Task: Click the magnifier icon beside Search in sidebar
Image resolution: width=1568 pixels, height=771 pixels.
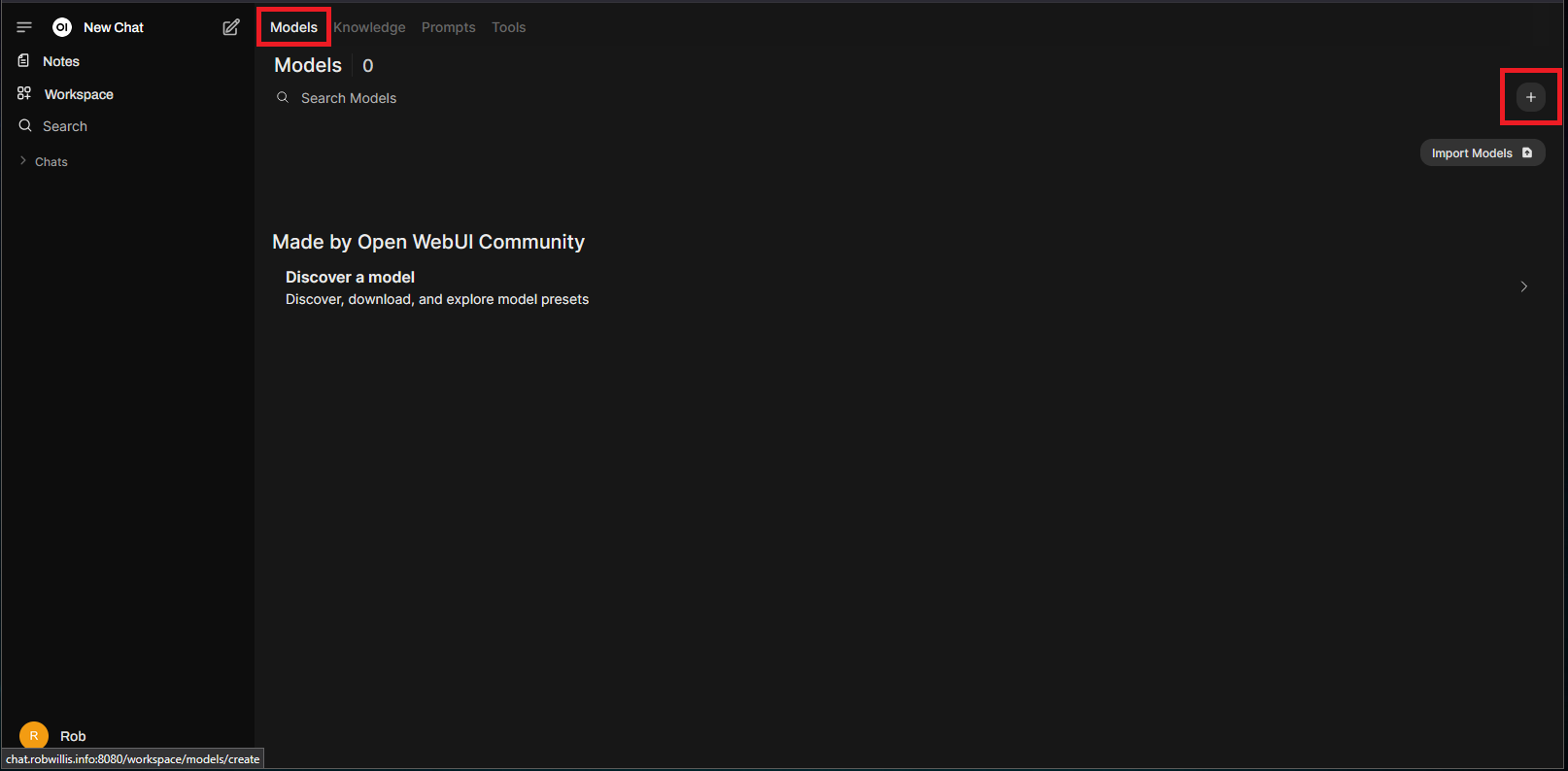Action: tap(25, 126)
